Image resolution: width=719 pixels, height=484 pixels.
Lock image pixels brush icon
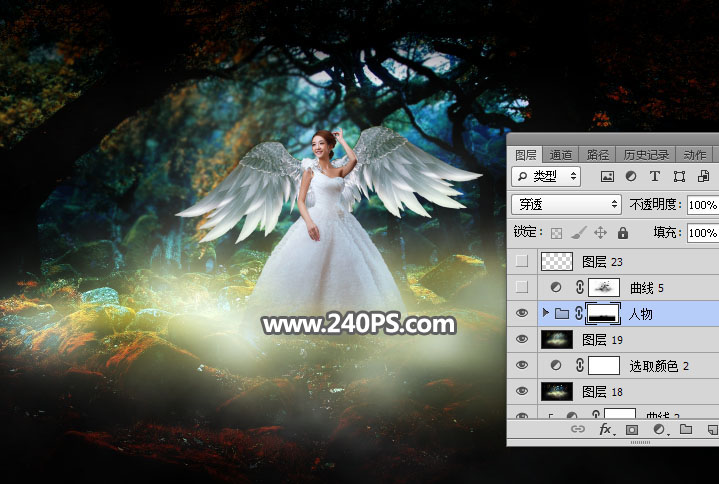pos(578,233)
